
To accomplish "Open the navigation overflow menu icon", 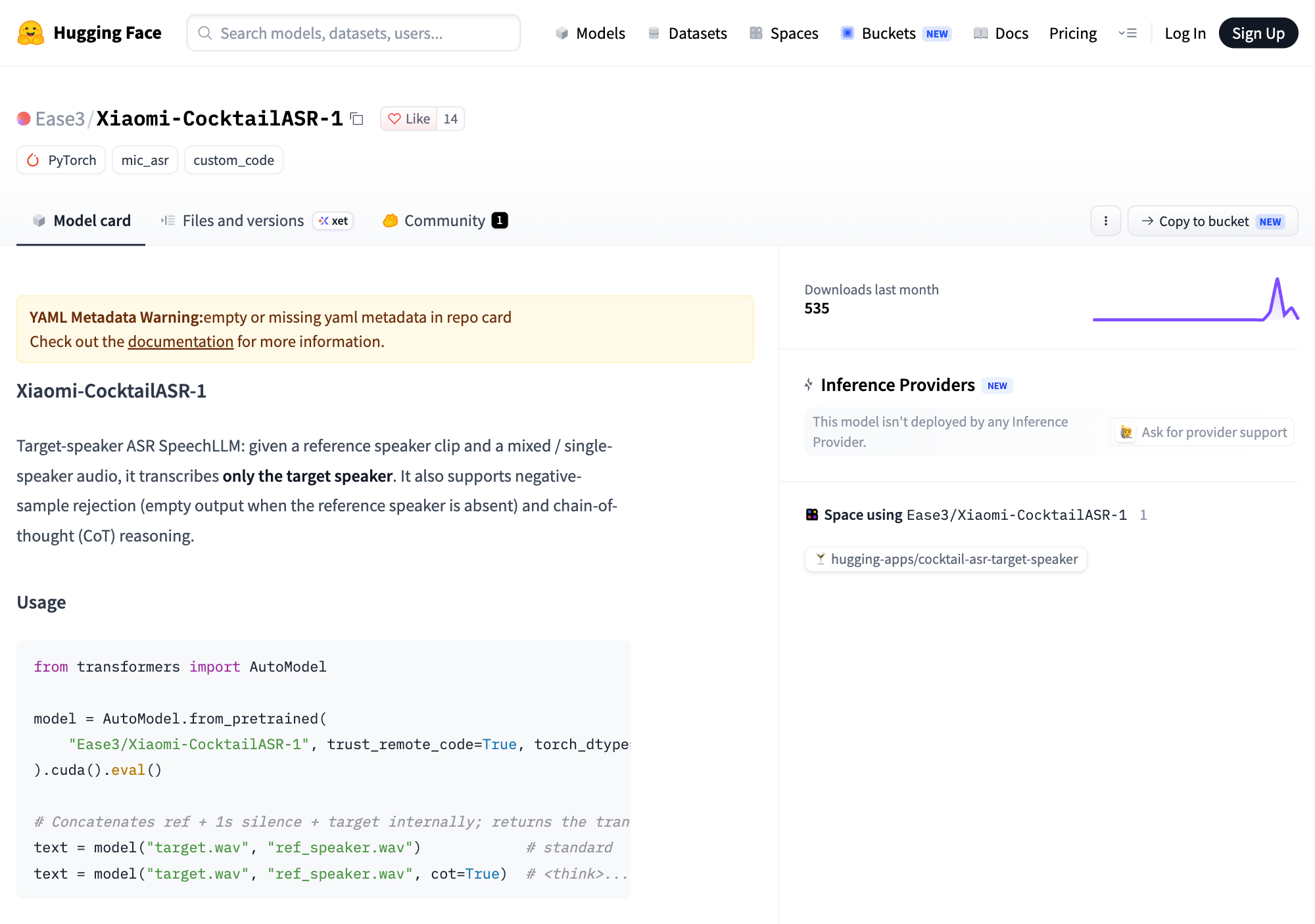I will 1128,33.
